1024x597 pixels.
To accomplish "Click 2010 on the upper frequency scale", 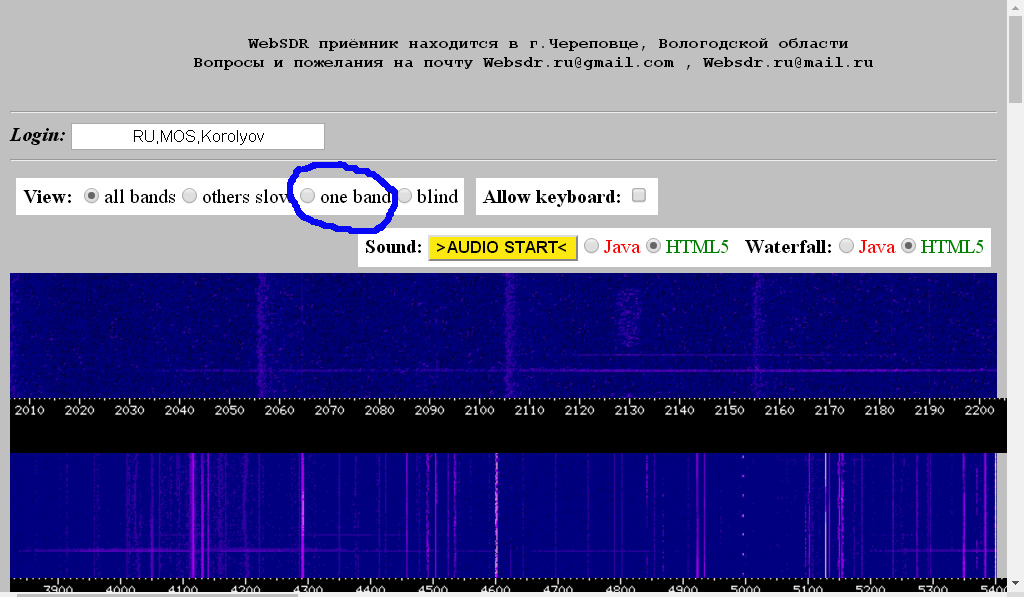I will click(x=29, y=410).
